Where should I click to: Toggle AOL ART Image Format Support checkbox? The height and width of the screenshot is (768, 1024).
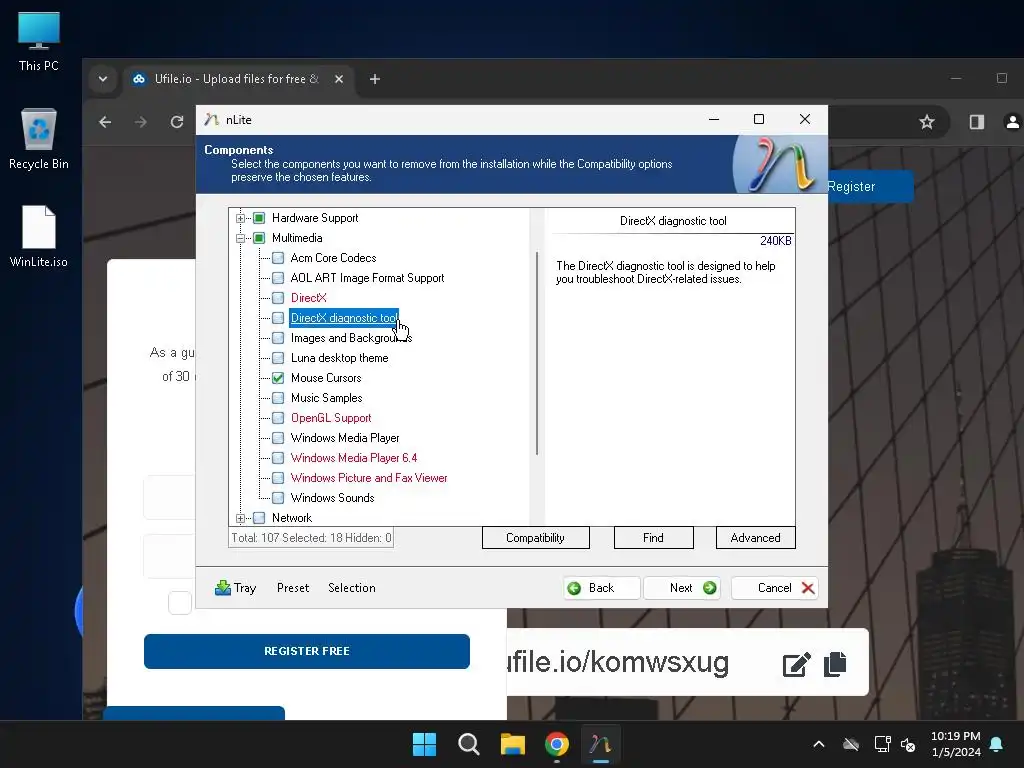pos(278,278)
